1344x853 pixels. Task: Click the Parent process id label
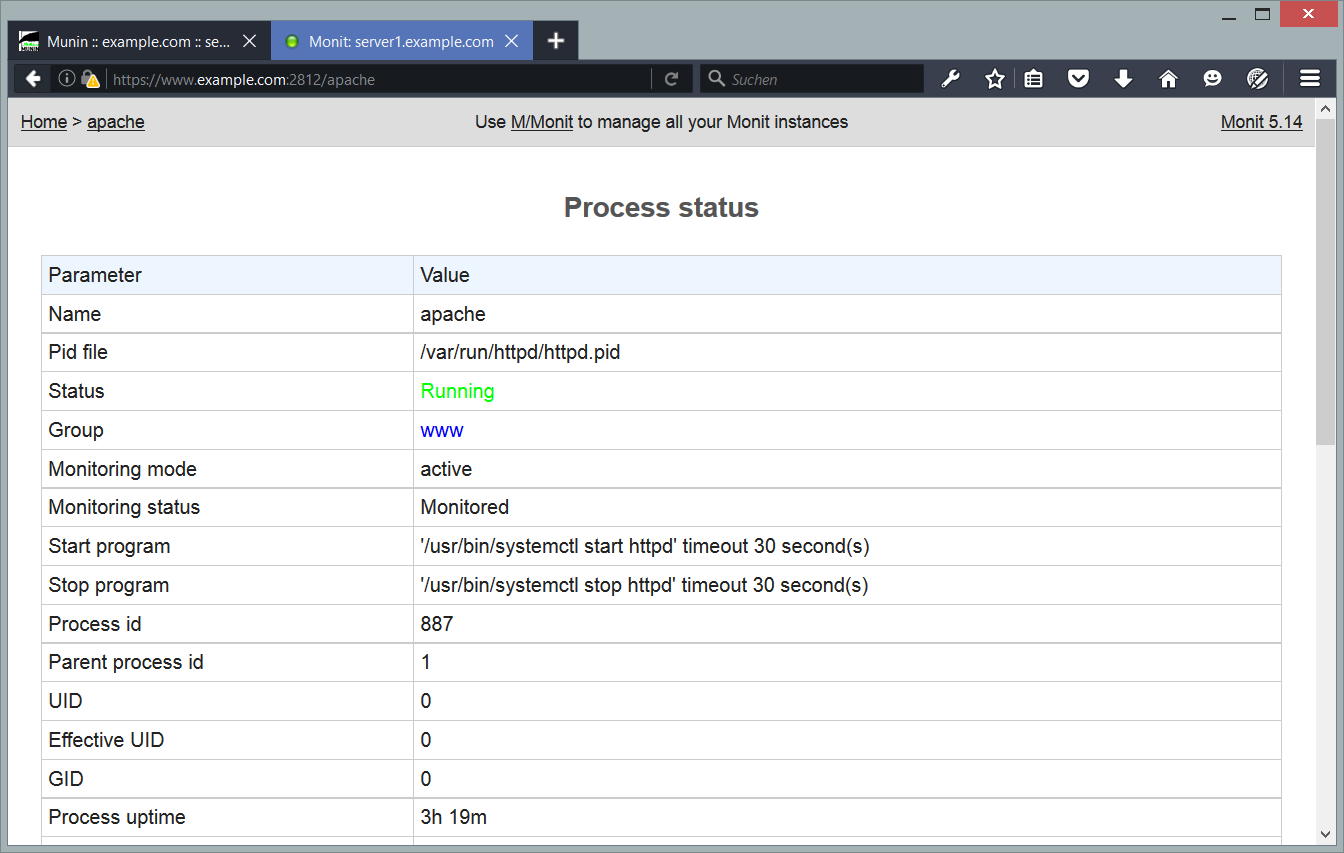tap(126, 662)
